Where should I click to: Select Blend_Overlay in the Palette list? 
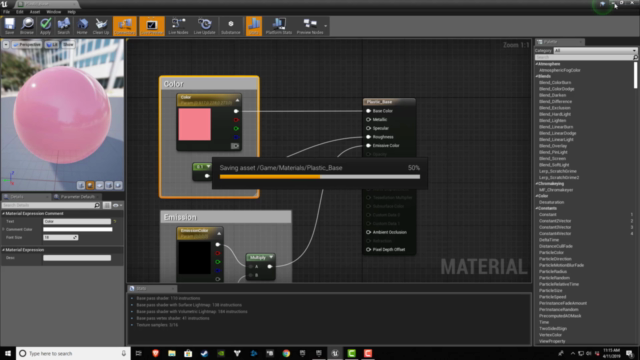coord(553,146)
